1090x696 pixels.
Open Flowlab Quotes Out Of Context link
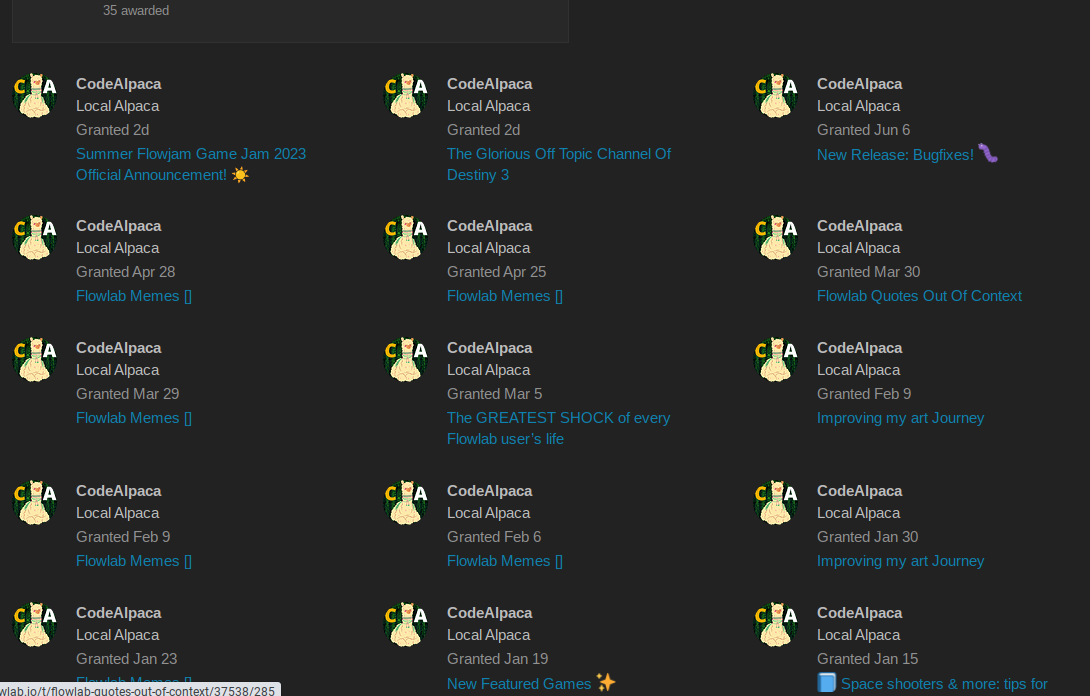click(919, 296)
